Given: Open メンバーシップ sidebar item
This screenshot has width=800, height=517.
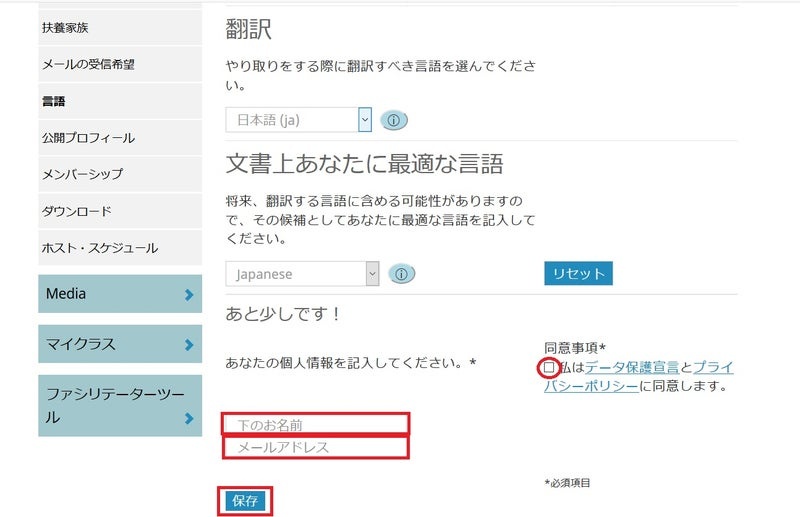Looking at the screenshot, I should [x=83, y=174].
